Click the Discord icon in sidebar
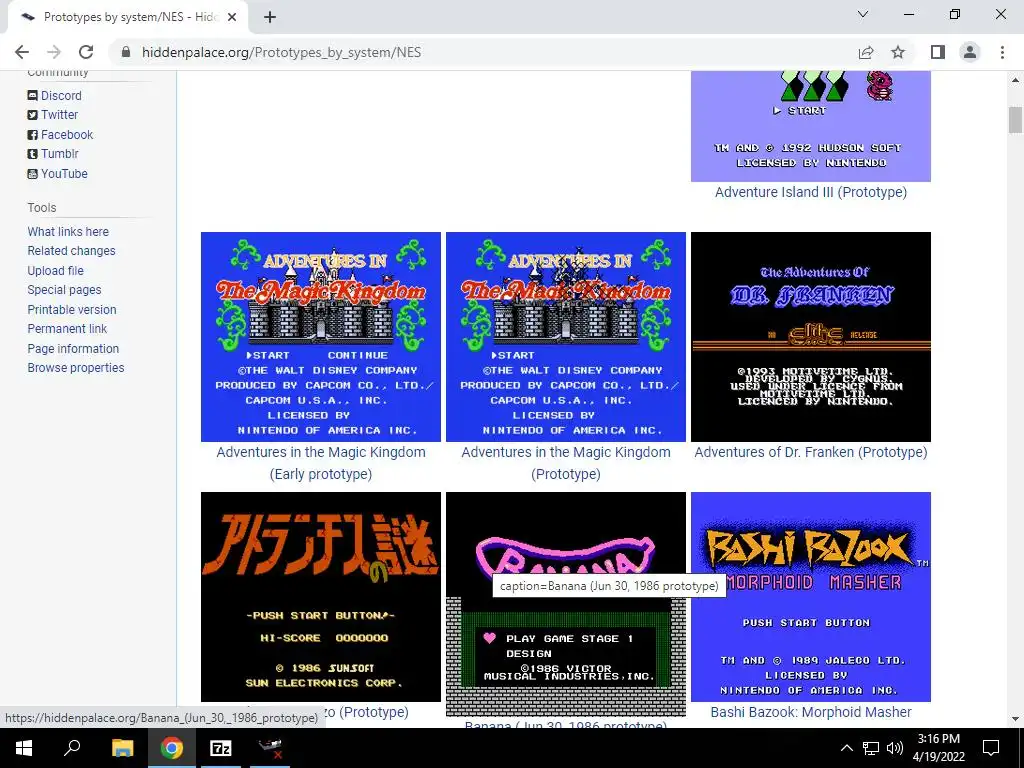The image size is (1024, 768). [32, 95]
